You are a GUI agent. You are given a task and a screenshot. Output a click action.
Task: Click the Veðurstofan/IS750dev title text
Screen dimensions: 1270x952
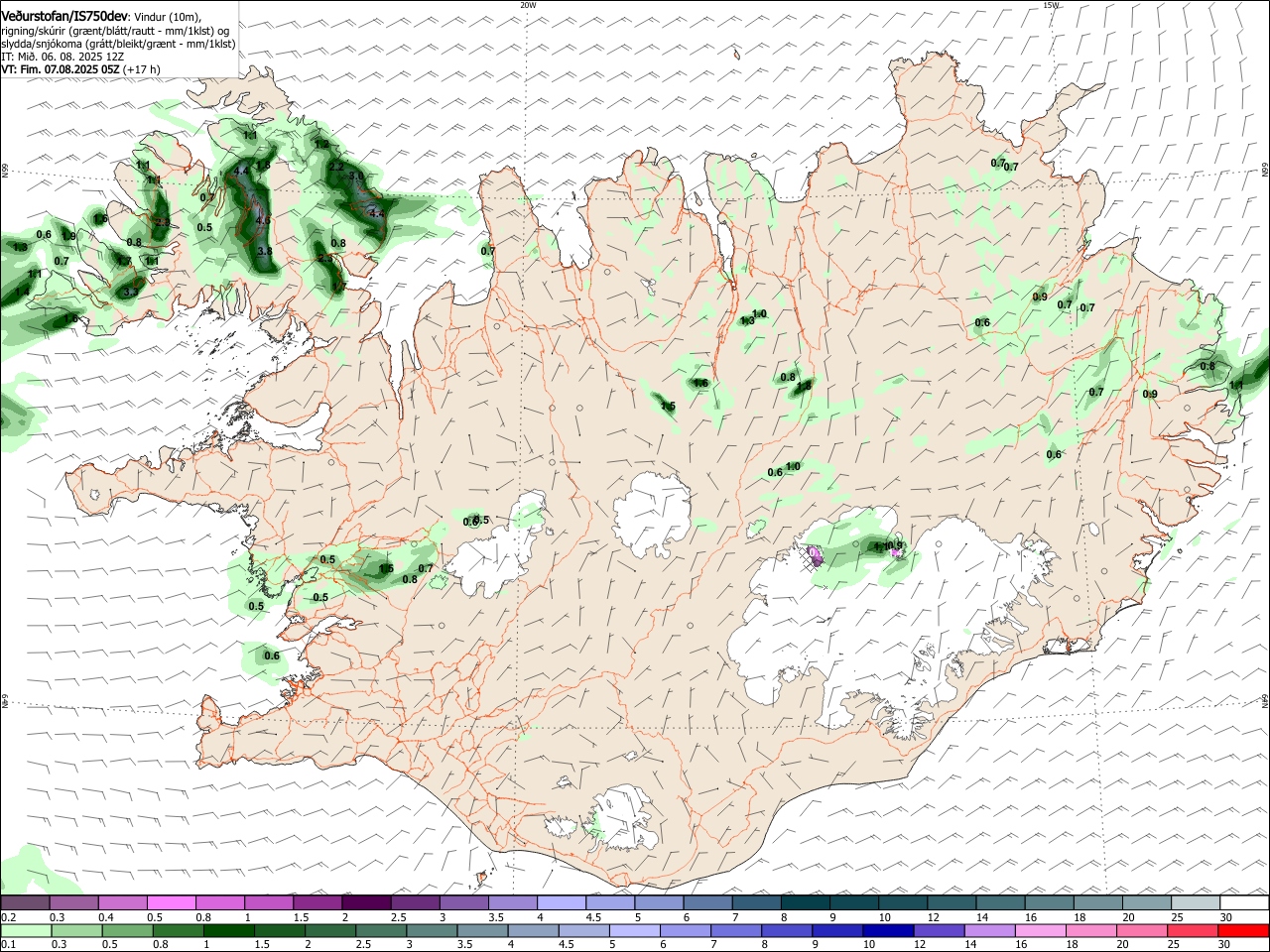(x=64, y=17)
